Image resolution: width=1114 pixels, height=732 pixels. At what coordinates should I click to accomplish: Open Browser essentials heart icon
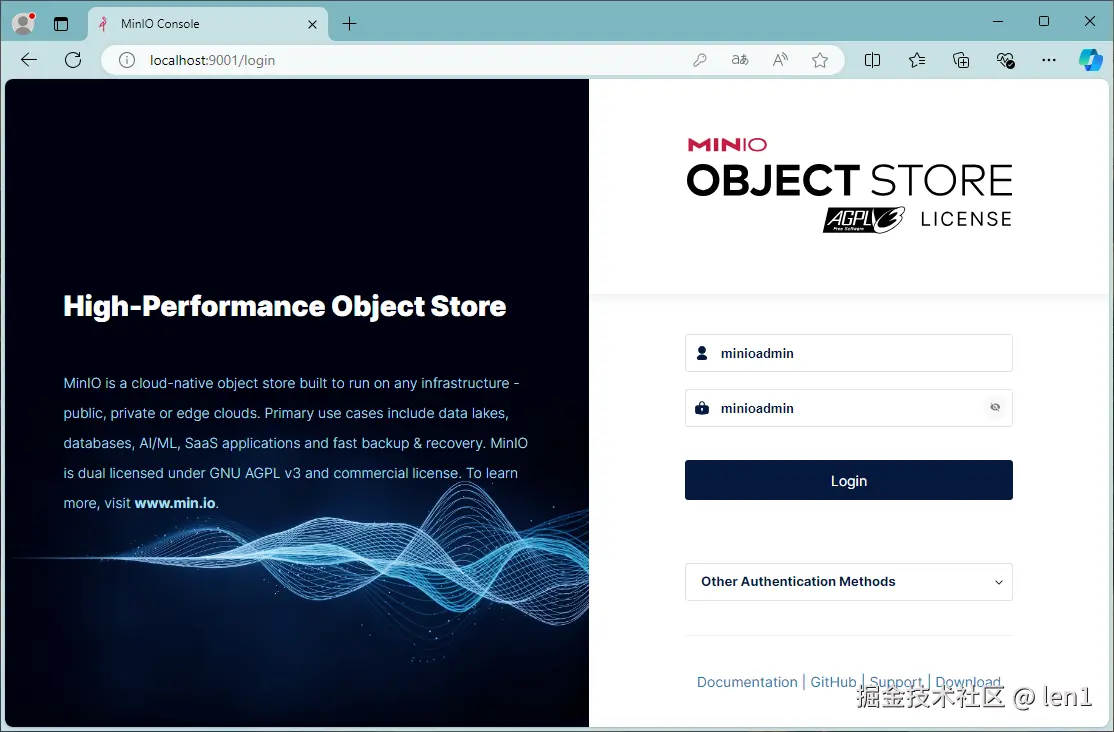[1005, 60]
